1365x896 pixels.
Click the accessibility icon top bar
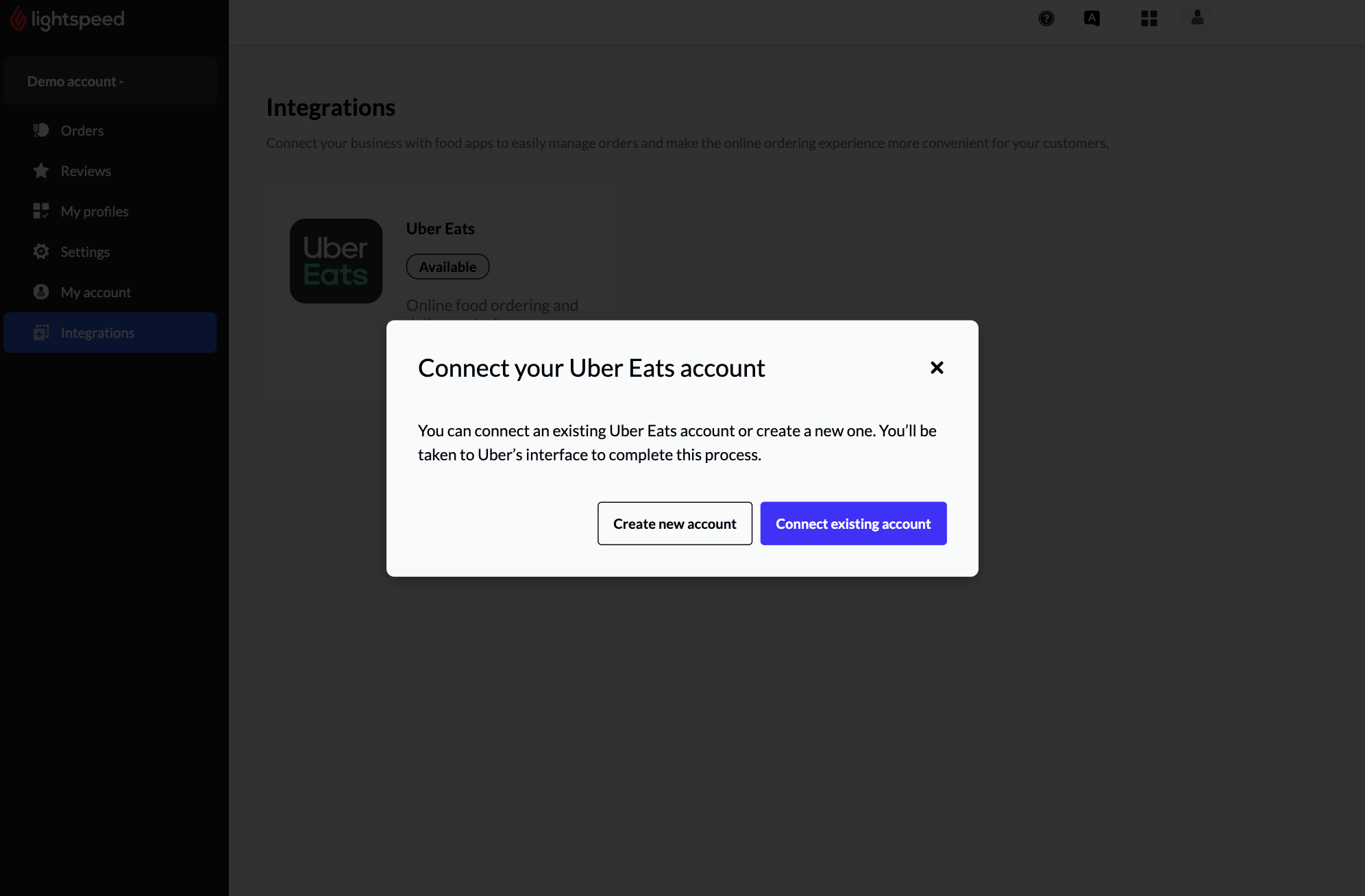(x=1092, y=18)
